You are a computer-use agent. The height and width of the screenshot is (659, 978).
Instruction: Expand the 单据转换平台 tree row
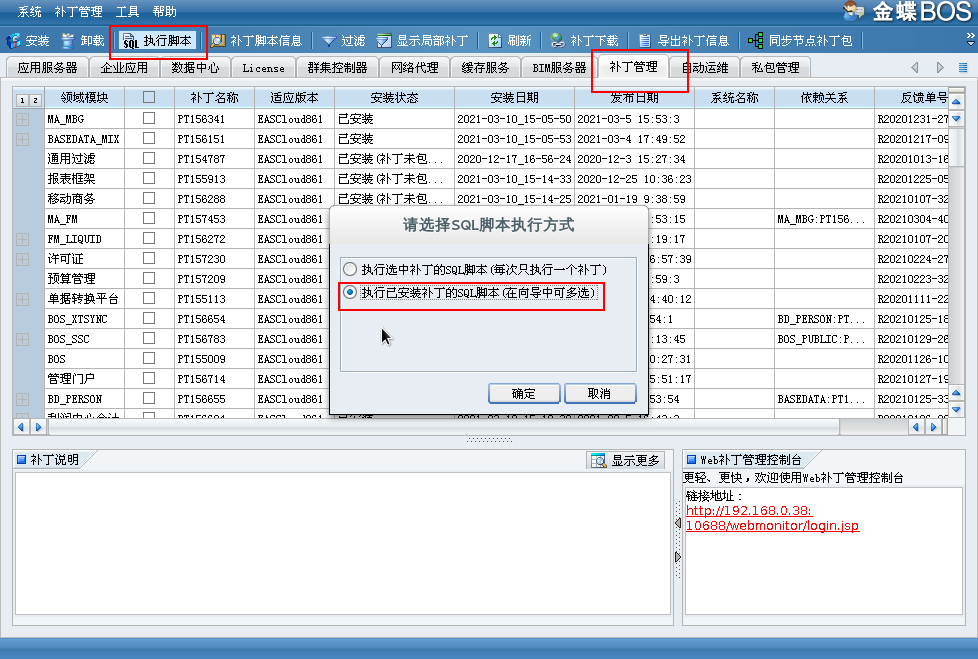pos(22,299)
